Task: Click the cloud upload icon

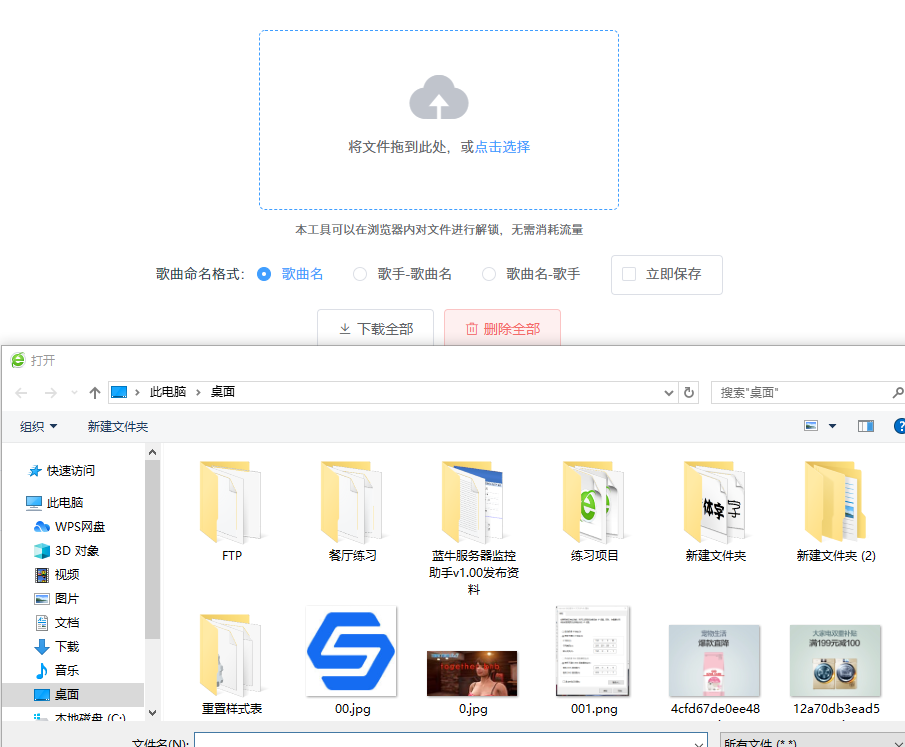Action: (x=439, y=98)
